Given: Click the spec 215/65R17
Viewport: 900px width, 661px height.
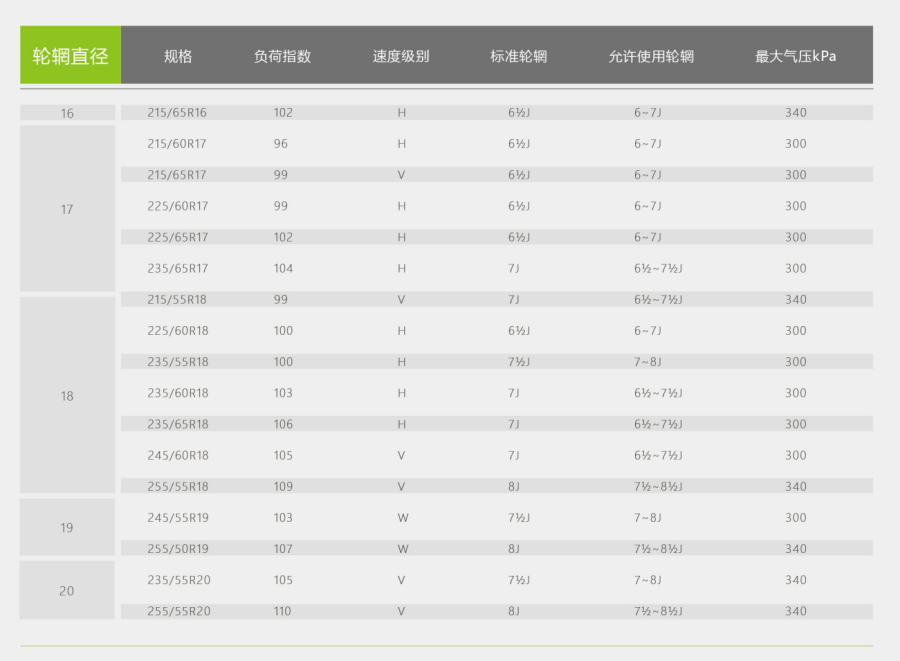Looking at the screenshot, I should point(177,175).
